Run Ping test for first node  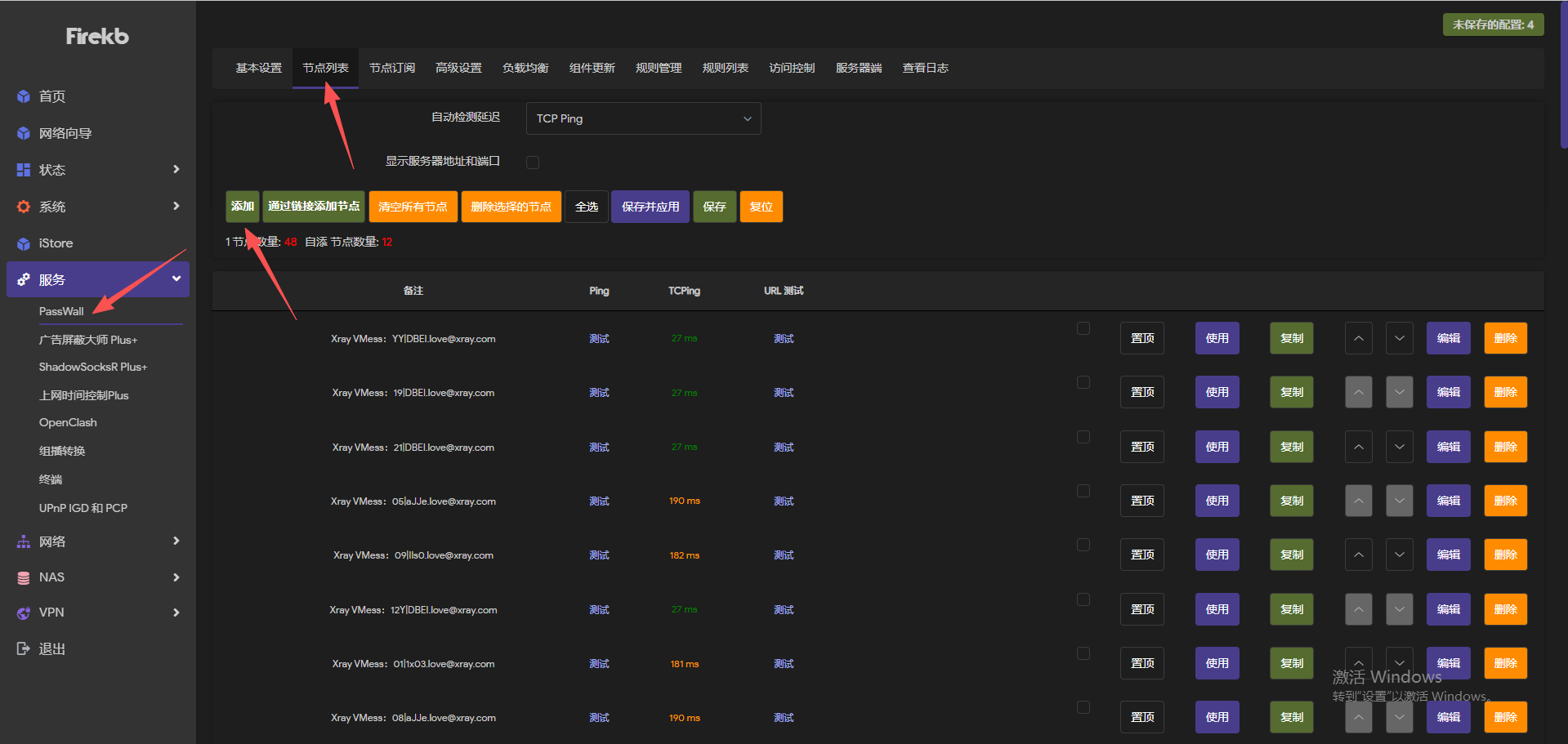(599, 339)
